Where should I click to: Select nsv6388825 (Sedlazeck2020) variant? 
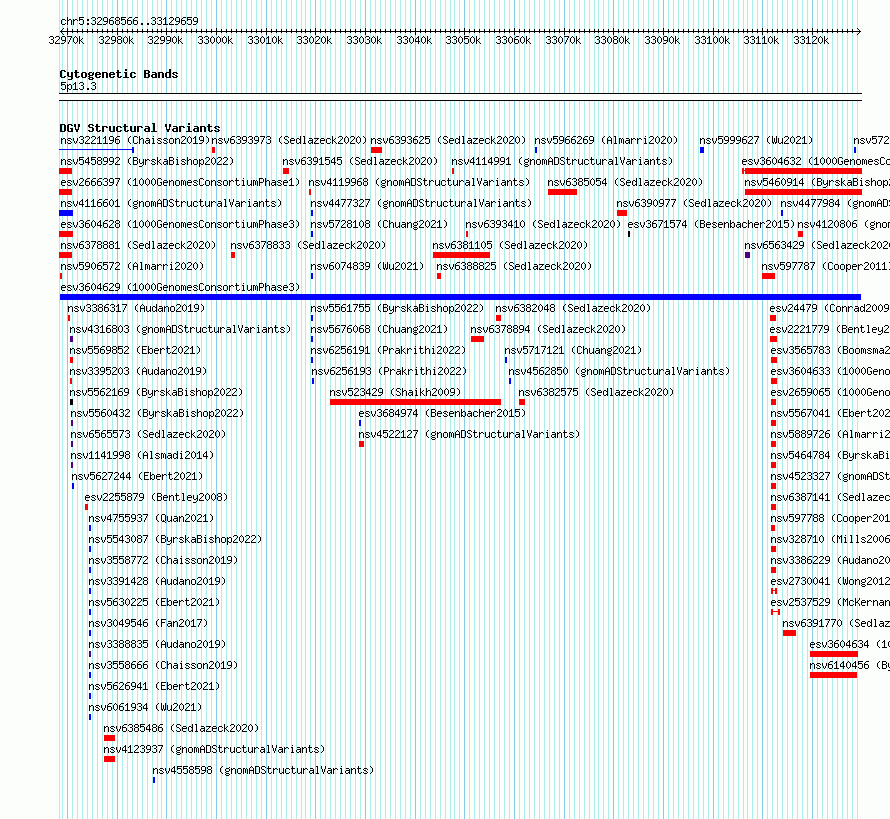(514, 266)
